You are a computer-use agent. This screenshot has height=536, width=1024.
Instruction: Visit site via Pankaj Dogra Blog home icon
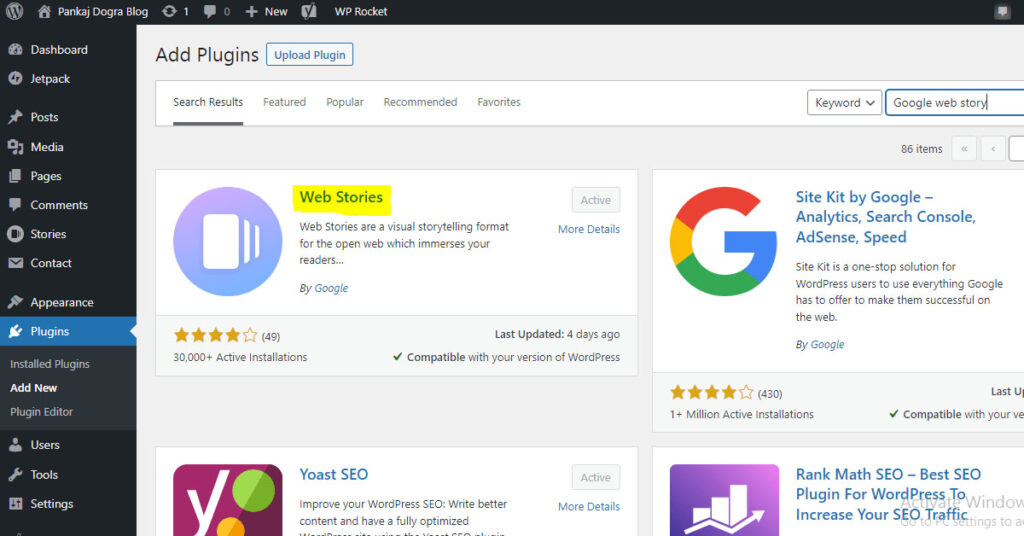44,11
